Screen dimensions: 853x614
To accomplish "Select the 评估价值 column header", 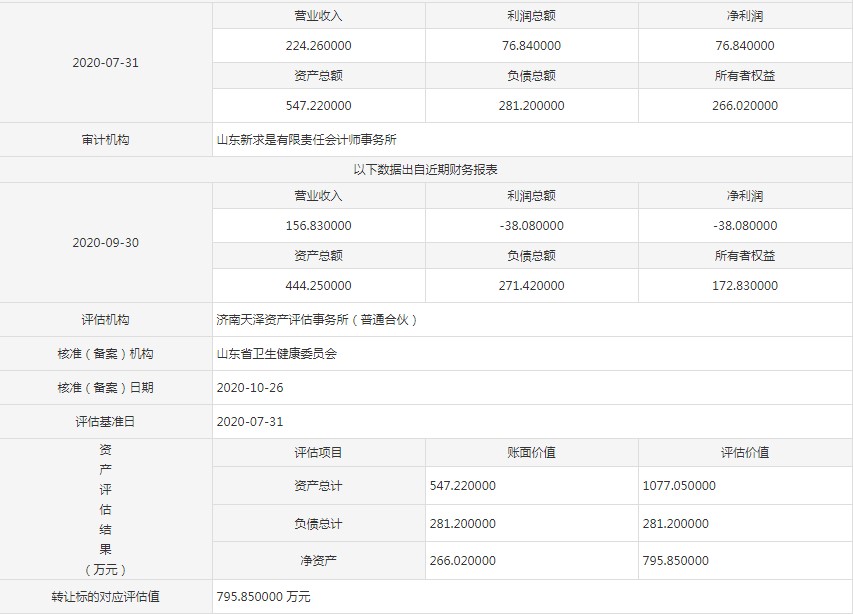I will point(744,453).
